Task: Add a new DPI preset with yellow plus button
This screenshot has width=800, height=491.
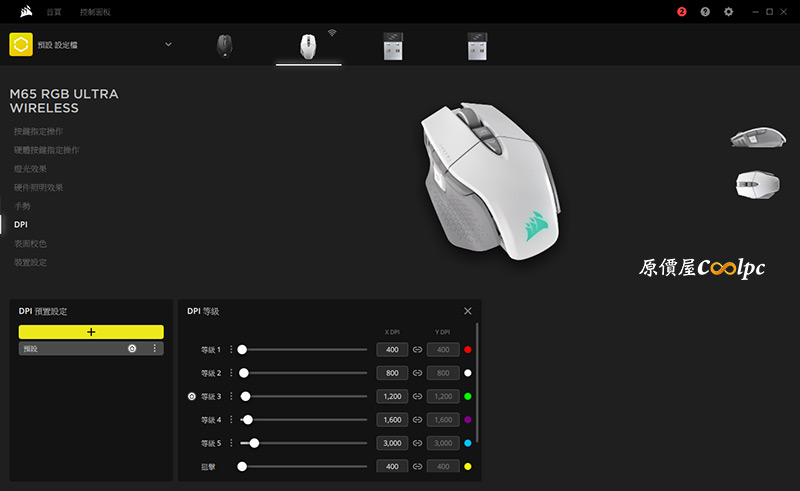Action: [x=91, y=331]
